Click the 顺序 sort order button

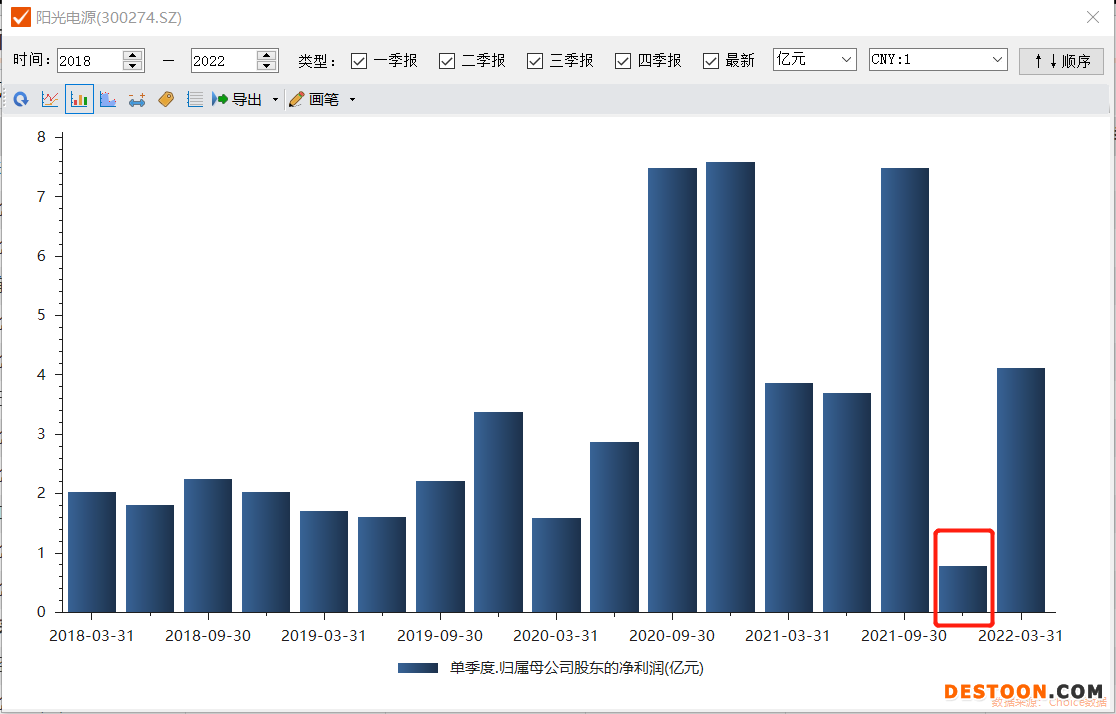[x=1061, y=61]
